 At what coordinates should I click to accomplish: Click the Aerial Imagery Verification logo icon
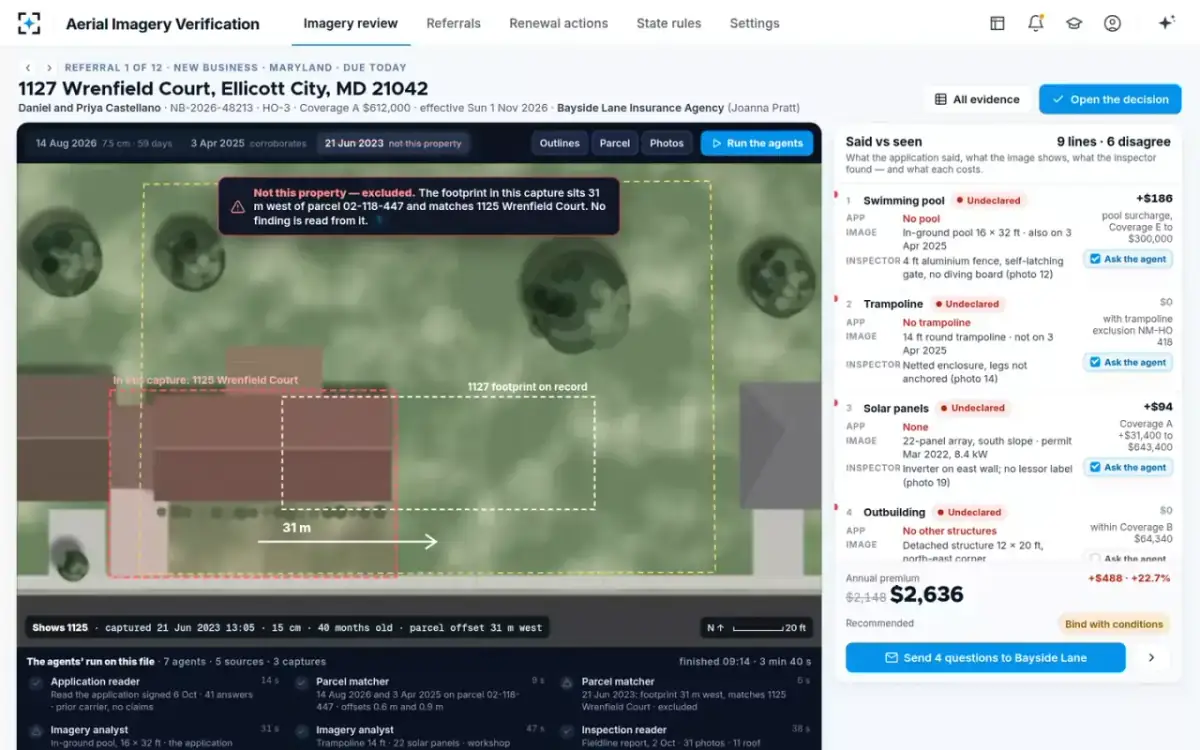coord(29,23)
